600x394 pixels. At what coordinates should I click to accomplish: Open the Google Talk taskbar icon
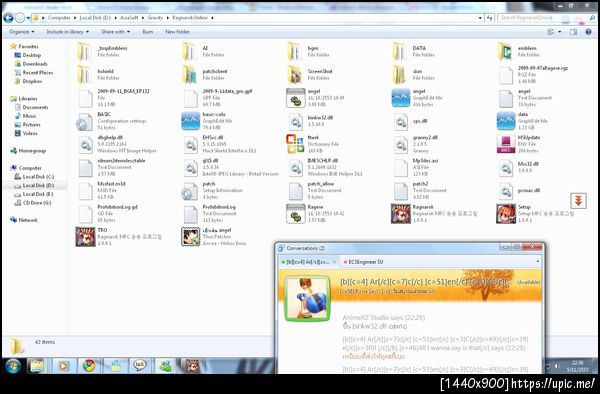point(140,366)
